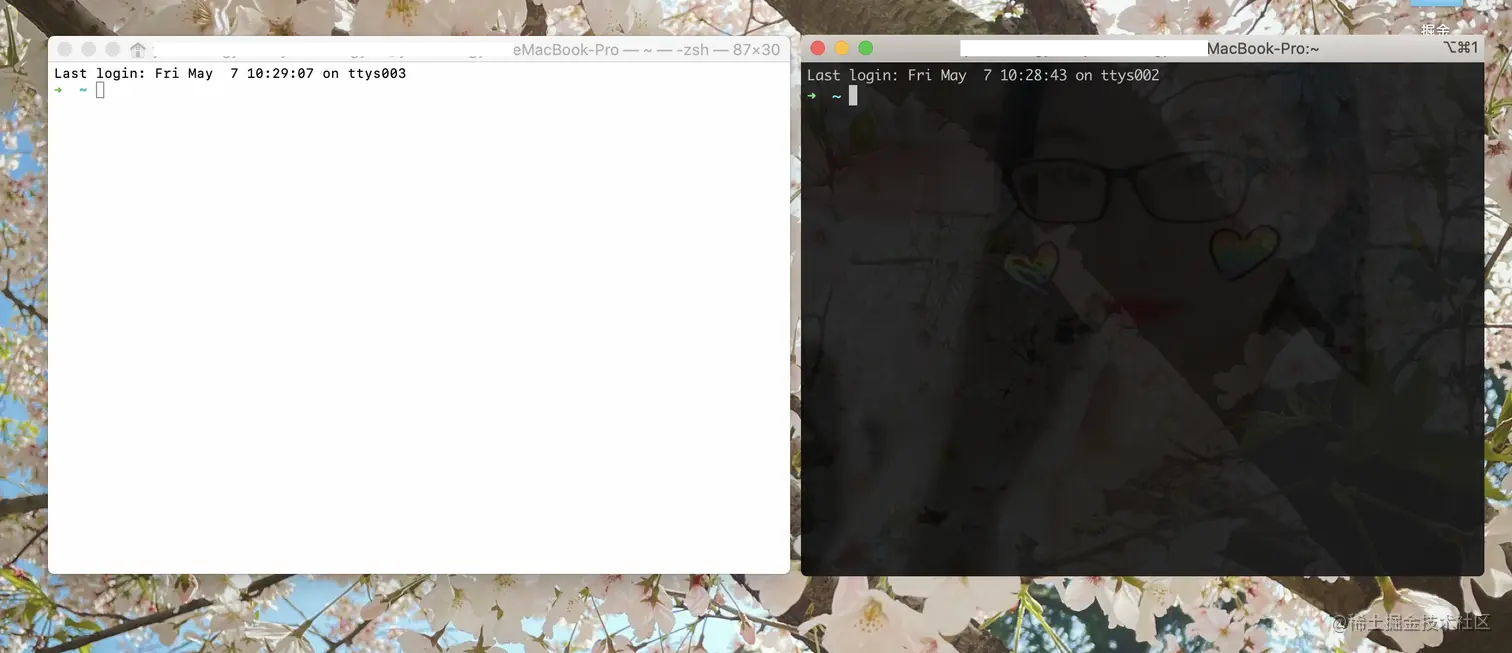Click the white terminal title ending "-zsh — 87×30"
This screenshot has height=653, width=1512.
646,49
